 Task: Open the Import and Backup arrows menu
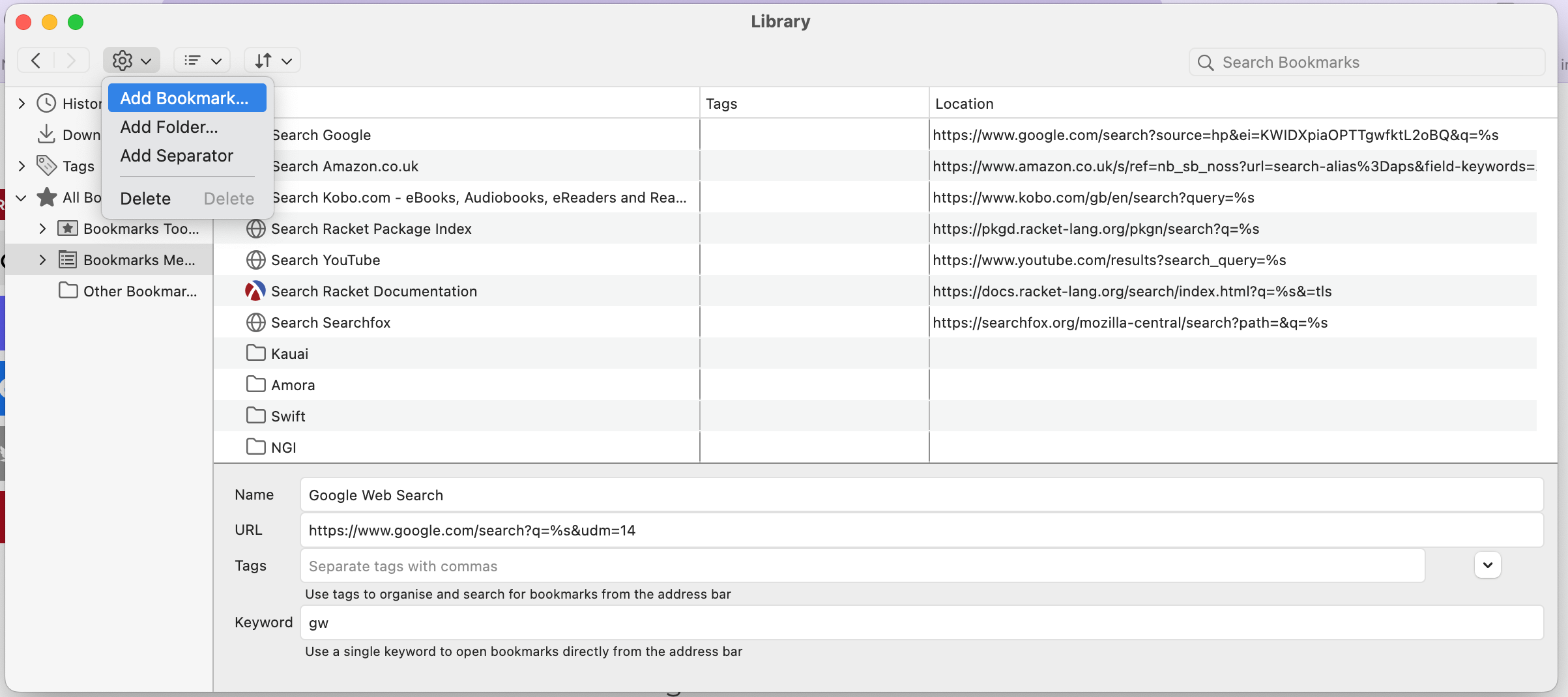[272, 61]
